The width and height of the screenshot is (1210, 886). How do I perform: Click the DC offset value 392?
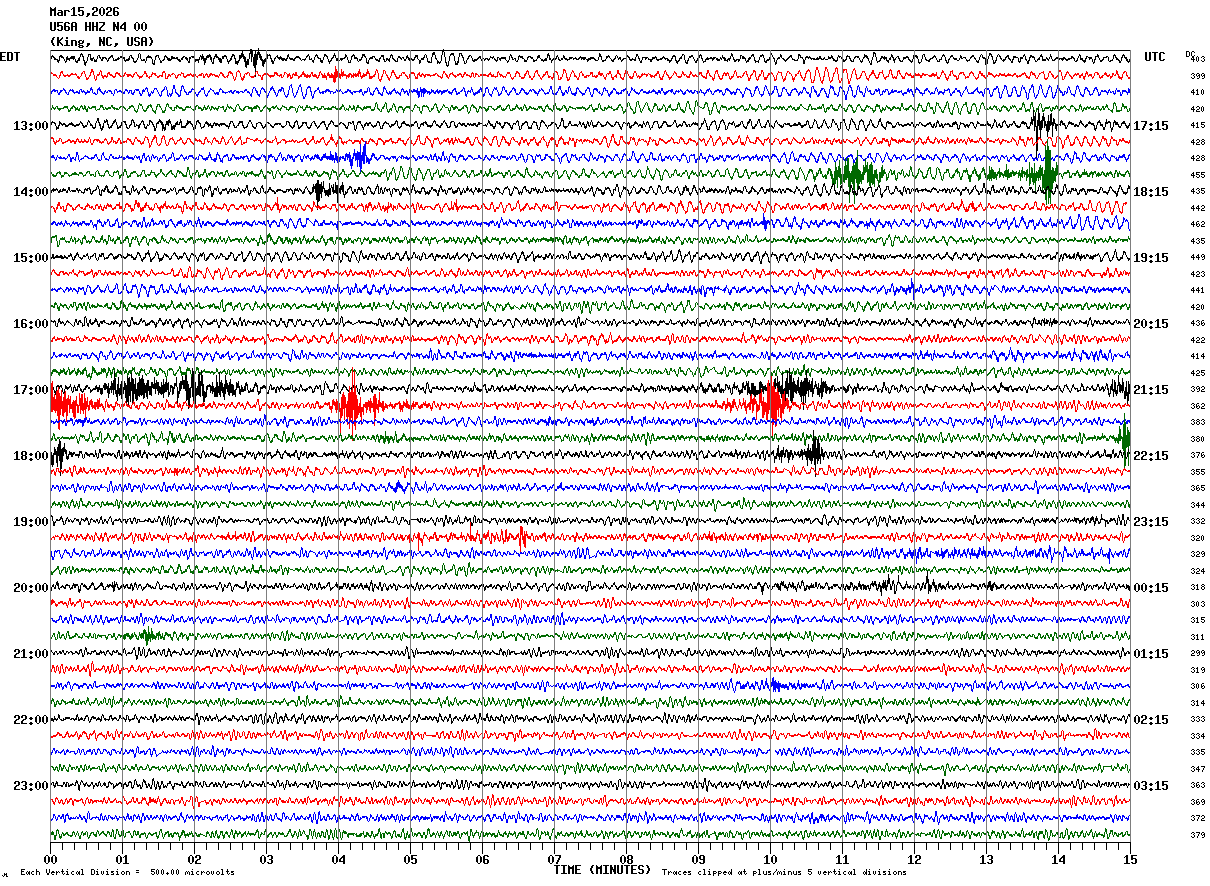(x=1197, y=390)
